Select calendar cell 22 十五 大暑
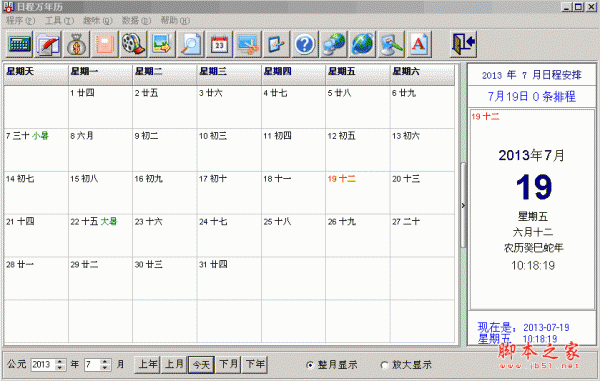Viewport: 600px width, 381px height. pos(100,235)
